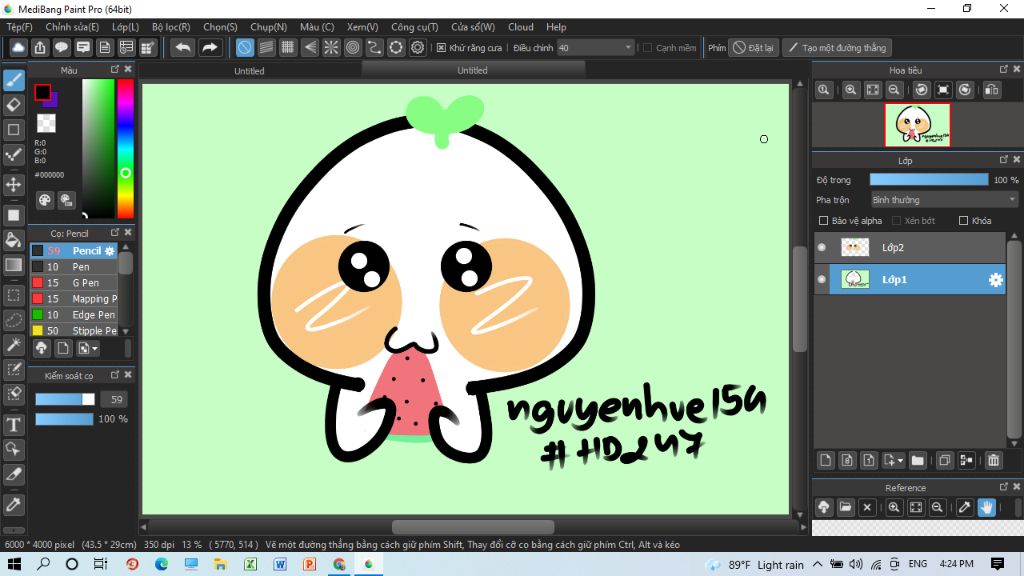Image resolution: width=1024 pixels, height=576 pixels.
Task: Click the Redo arrow in the toolbar
Action: [210, 48]
